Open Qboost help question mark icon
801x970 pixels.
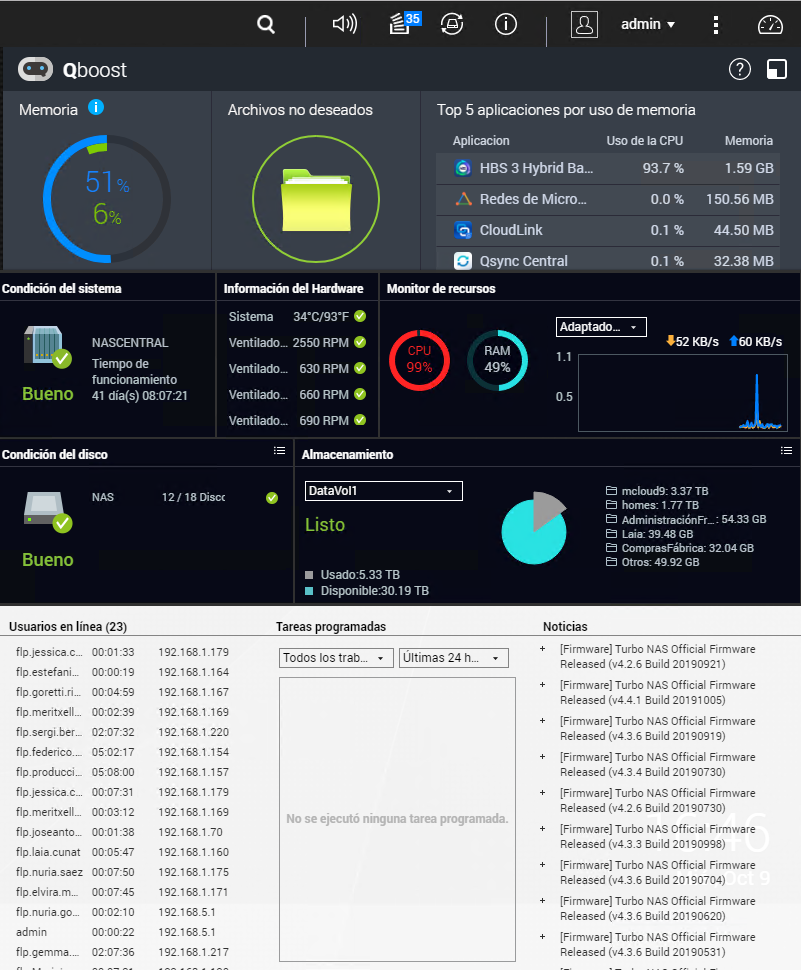739,69
